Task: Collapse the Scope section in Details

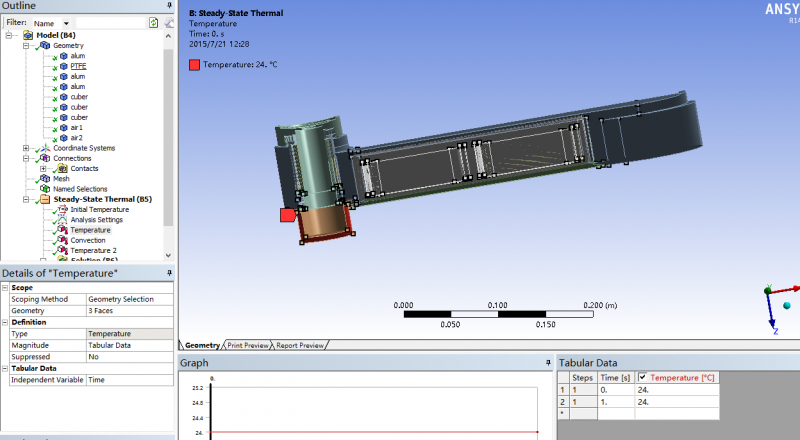Action: pyautogui.click(x=5, y=288)
